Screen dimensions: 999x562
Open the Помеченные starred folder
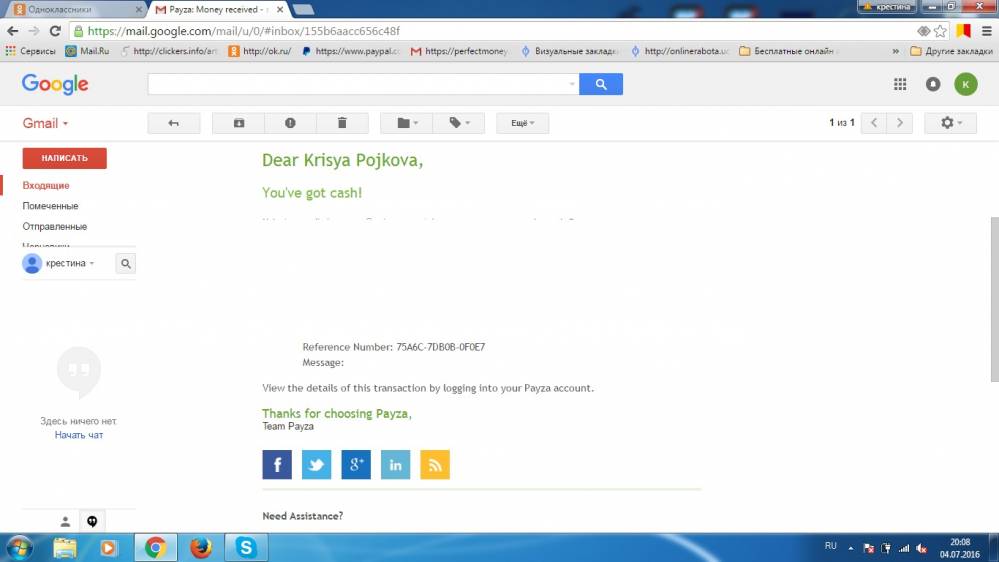[50, 206]
